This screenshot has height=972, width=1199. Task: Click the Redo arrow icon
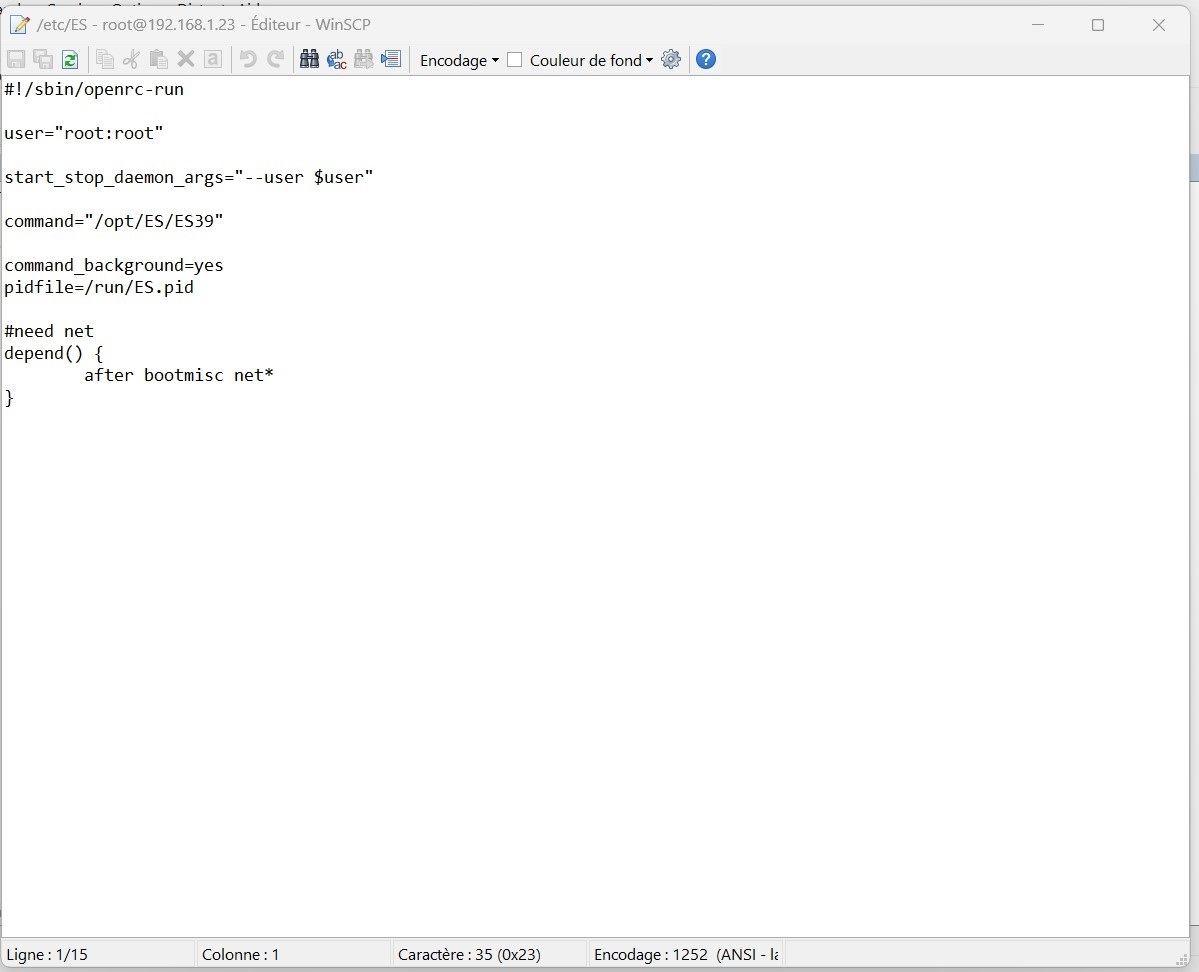click(x=275, y=60)
